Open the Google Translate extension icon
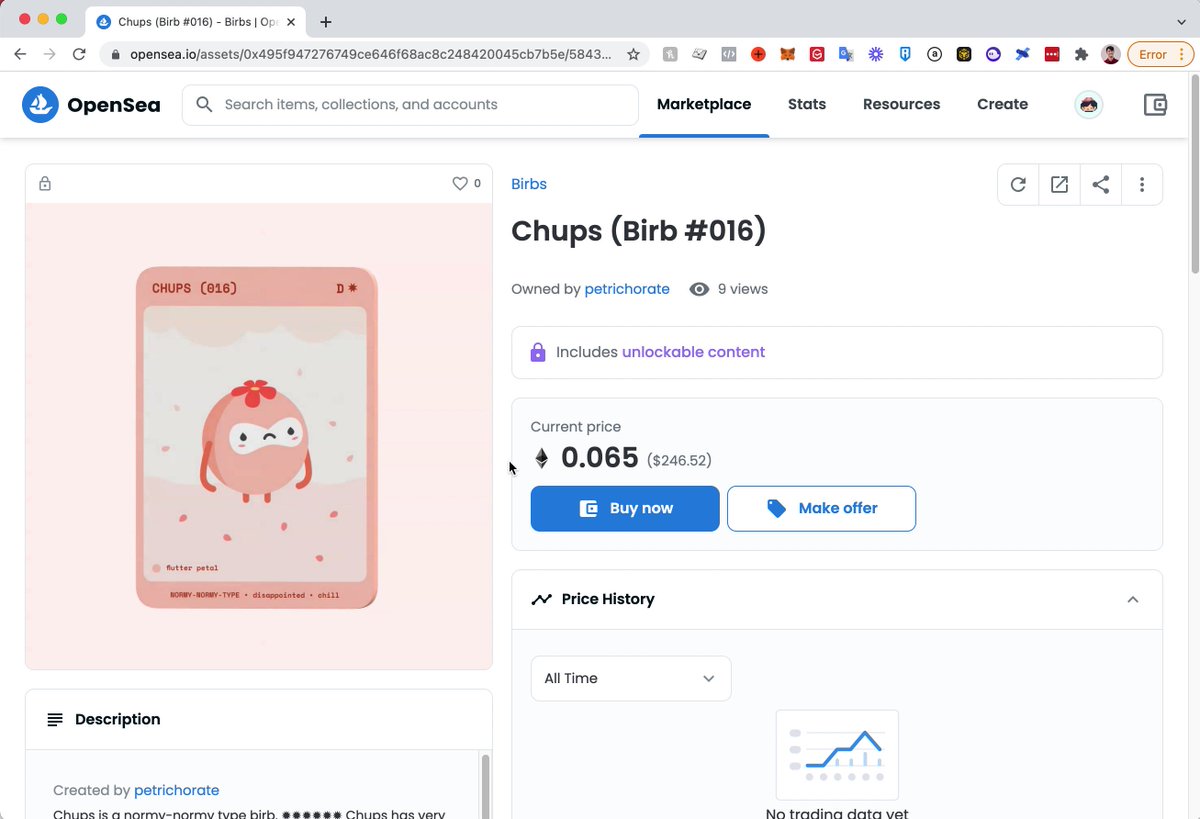 (x=846, y=54)
